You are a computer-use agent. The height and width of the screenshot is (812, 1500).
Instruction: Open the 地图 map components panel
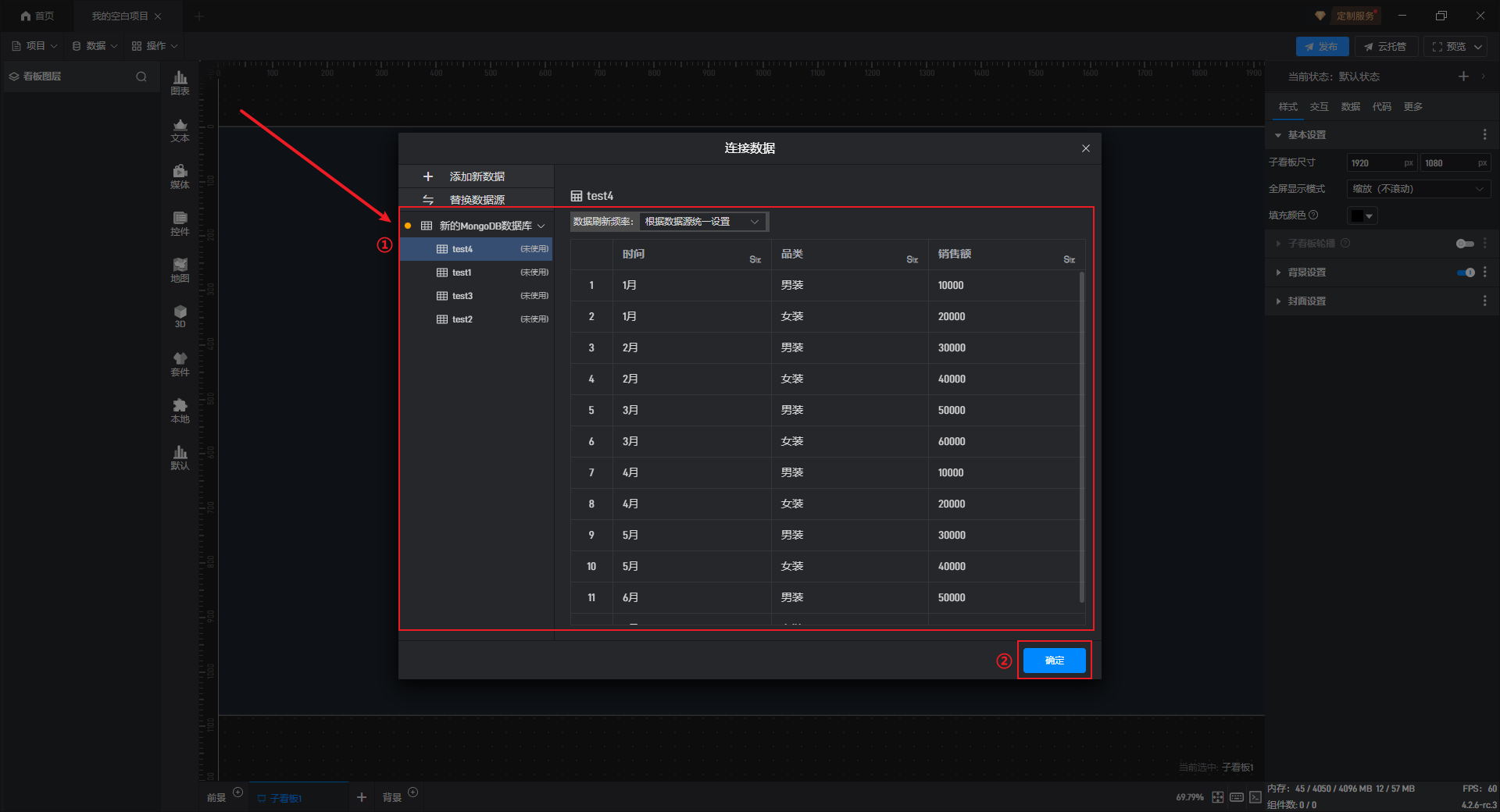click(x=180, y=270)
